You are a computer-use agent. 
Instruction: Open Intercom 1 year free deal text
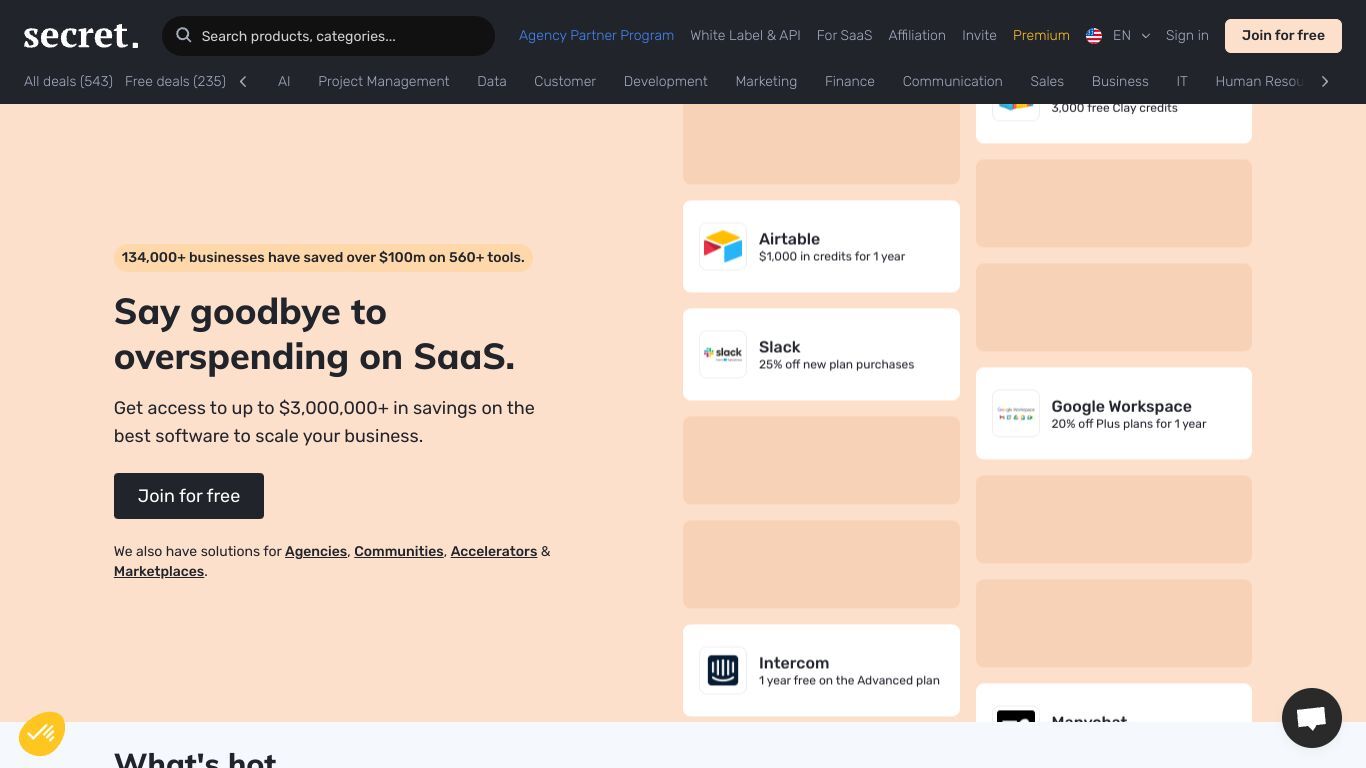849,681
